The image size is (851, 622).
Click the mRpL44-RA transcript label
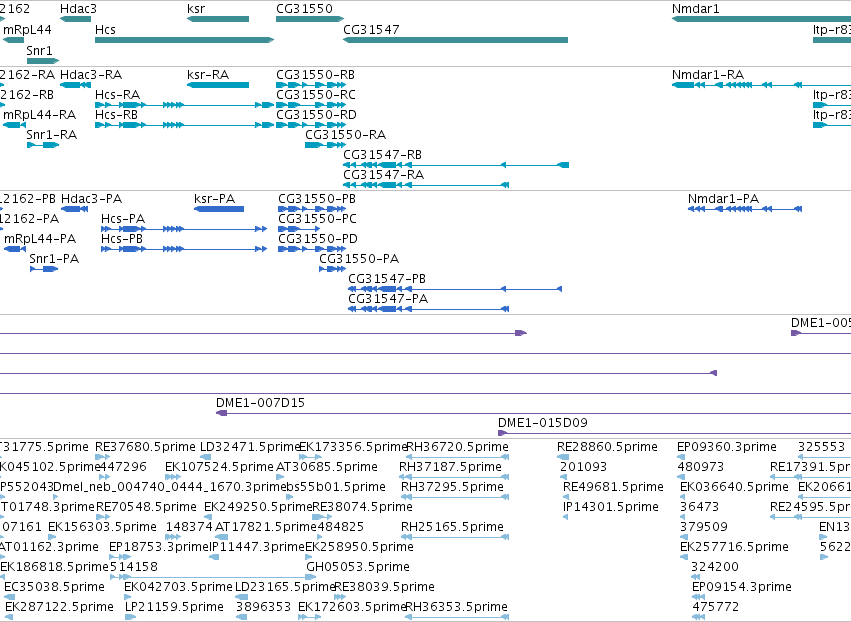40,115
